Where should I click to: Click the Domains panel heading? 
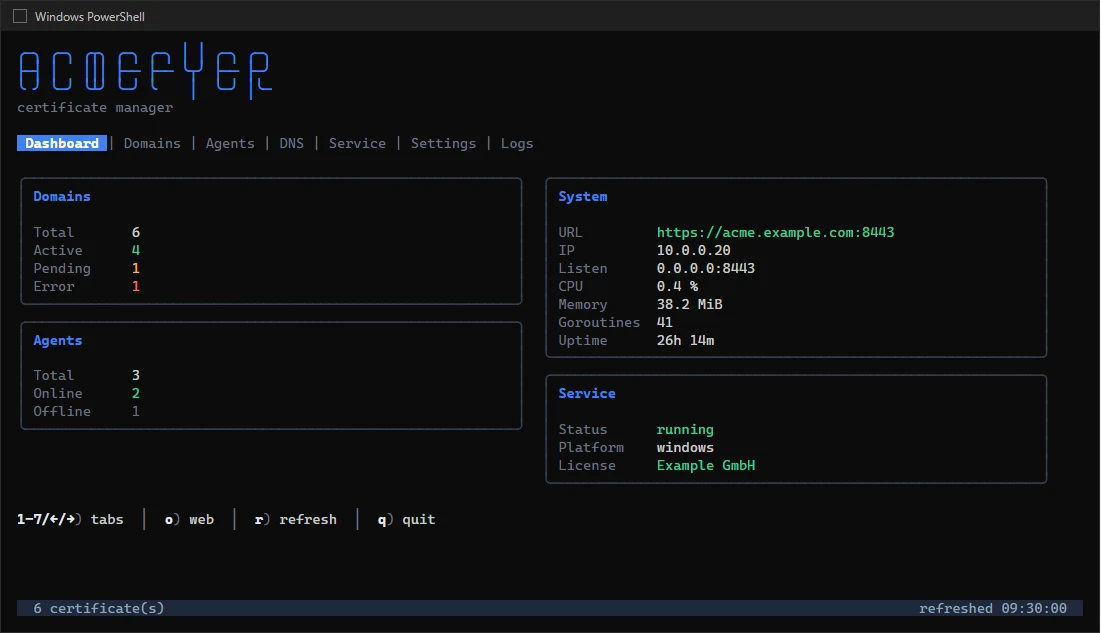[x=62, y=197]
